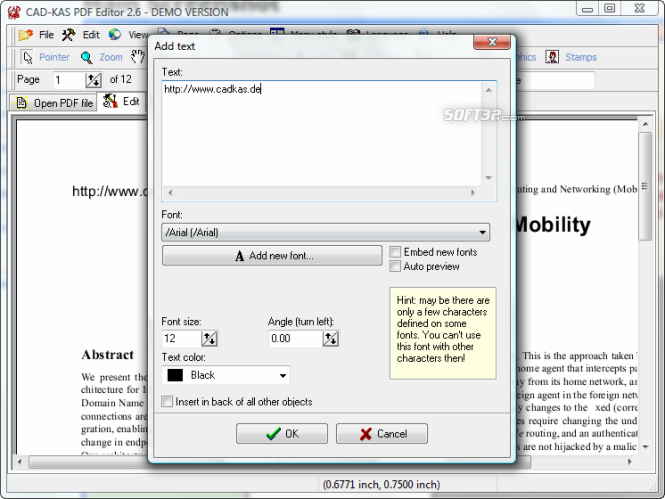
Task: Click the Cancel button
Action: pyautogui.click(x=382, y=434)
